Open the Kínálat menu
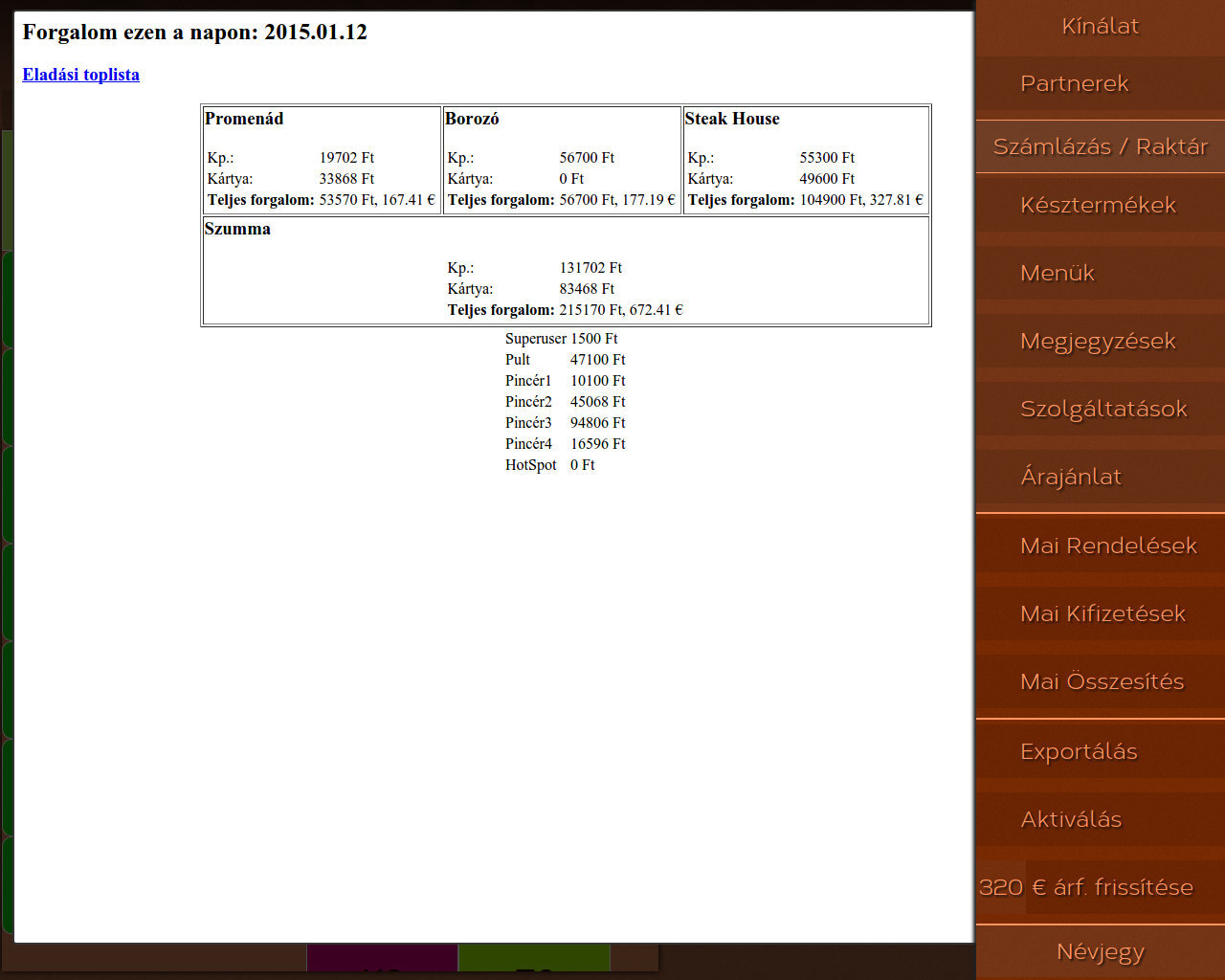 pyautogui.click(x=1100, y=26)
